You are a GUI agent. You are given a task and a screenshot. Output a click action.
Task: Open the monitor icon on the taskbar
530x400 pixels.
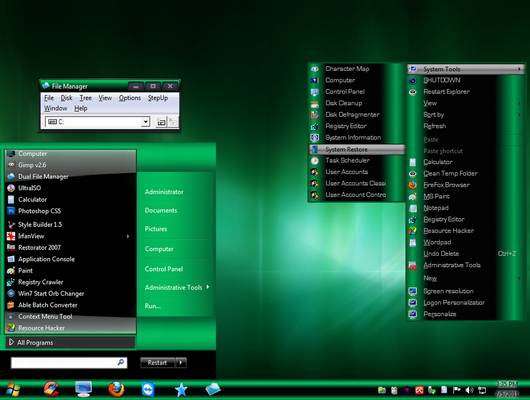(x=83, y=389)
